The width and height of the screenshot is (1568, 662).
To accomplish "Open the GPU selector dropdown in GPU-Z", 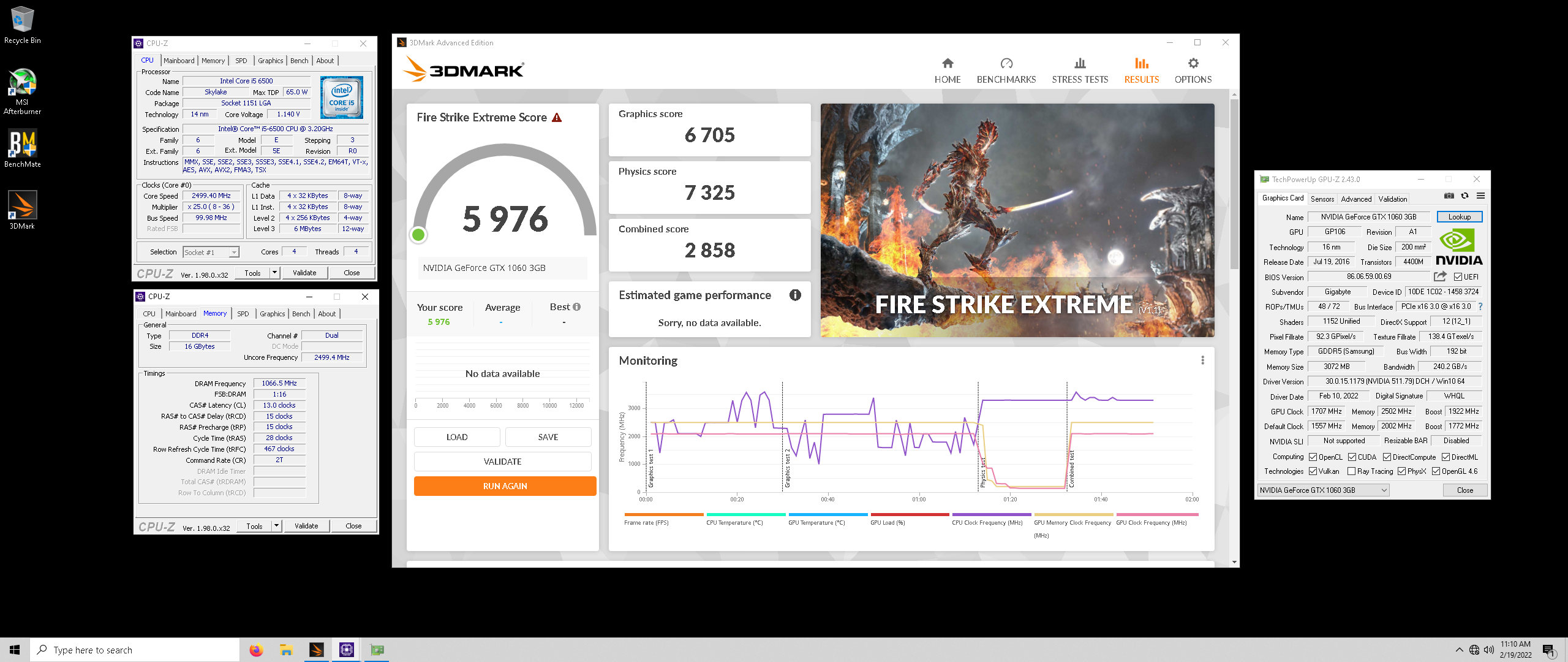I will coord(1323,490).
